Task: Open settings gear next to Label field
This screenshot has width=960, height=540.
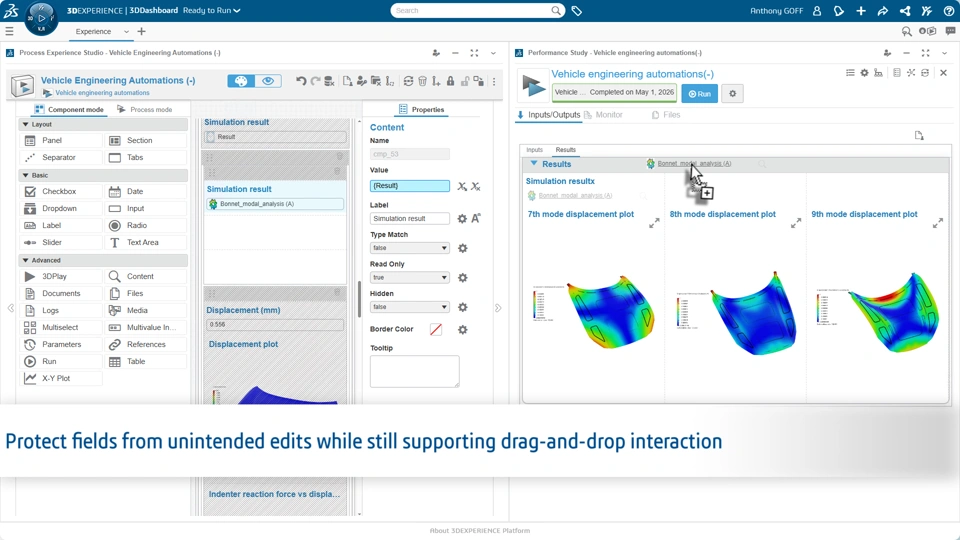Action: click(462, 219)
